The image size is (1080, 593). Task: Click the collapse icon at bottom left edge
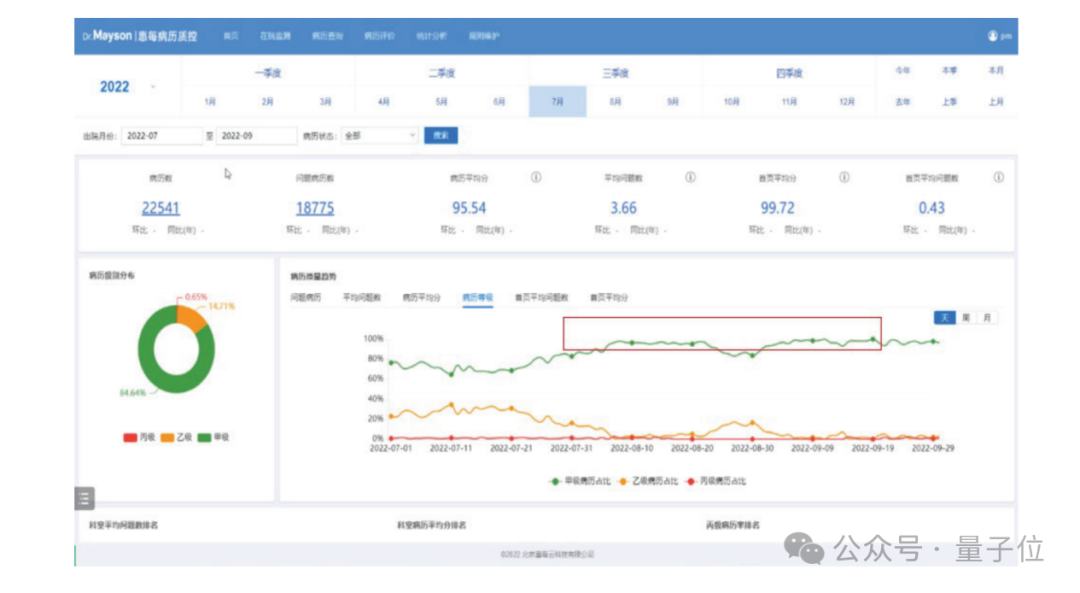pos(86,497)
